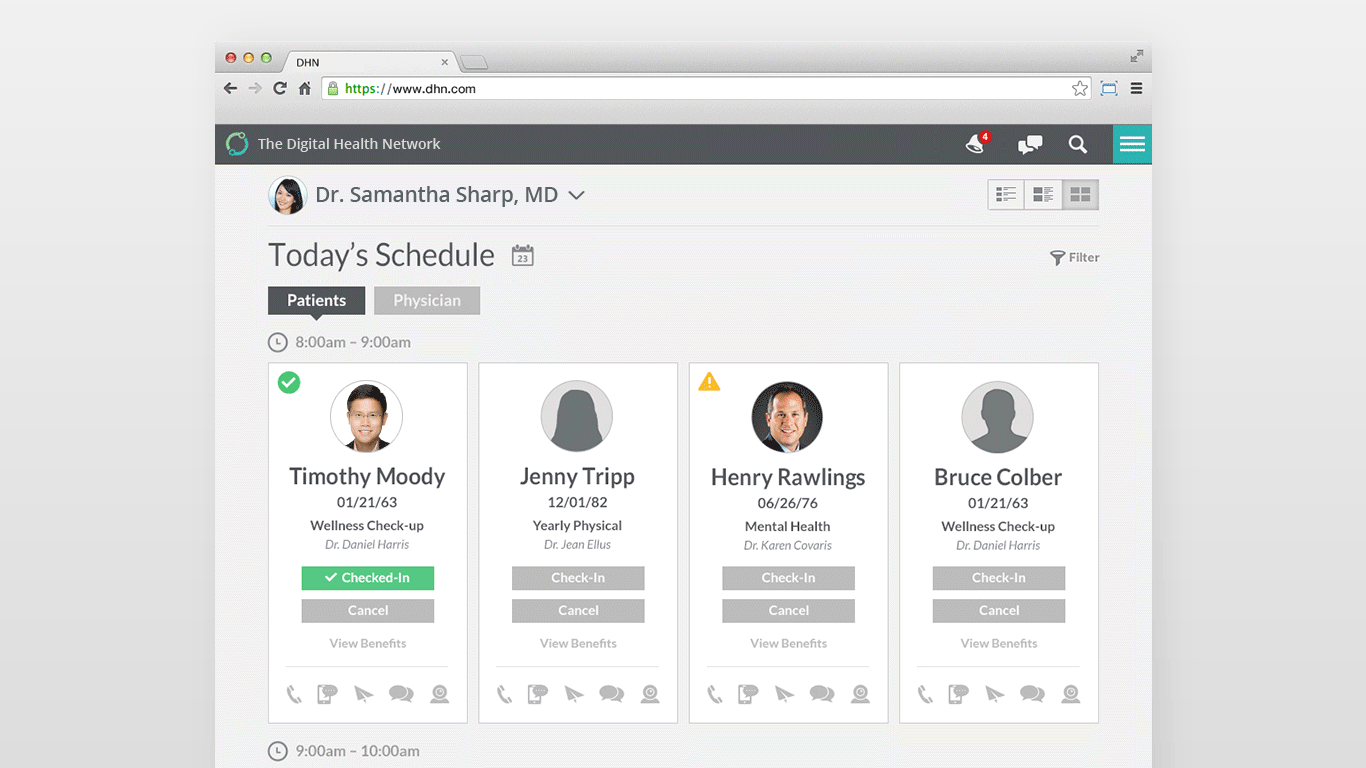Click the search magnifier icon
Viewport: 1366px width, 768px height.
(x=1077, y=145)
